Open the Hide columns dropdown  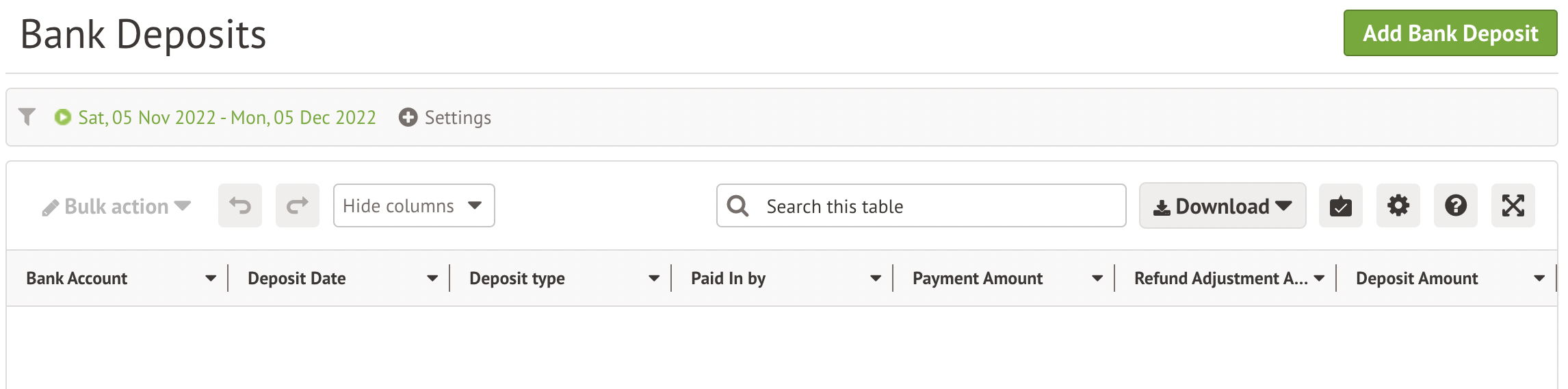click(414, 205)
